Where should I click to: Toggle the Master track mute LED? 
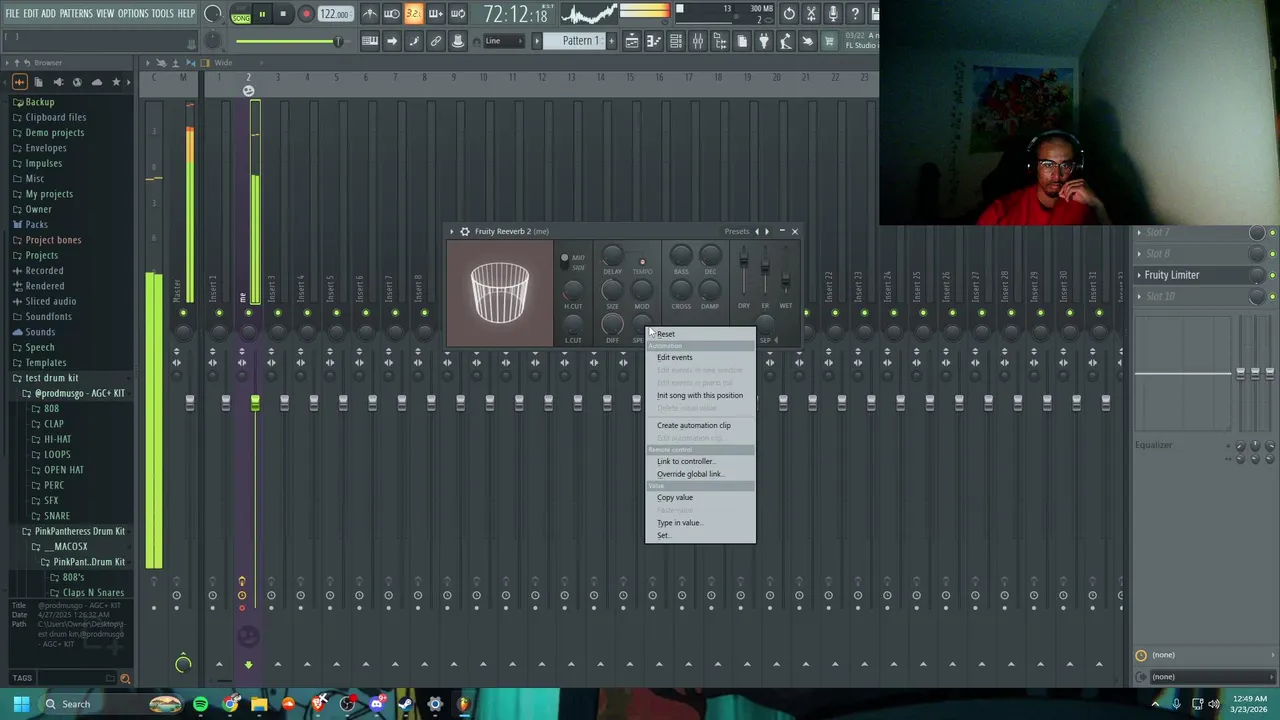pos(183,313)
